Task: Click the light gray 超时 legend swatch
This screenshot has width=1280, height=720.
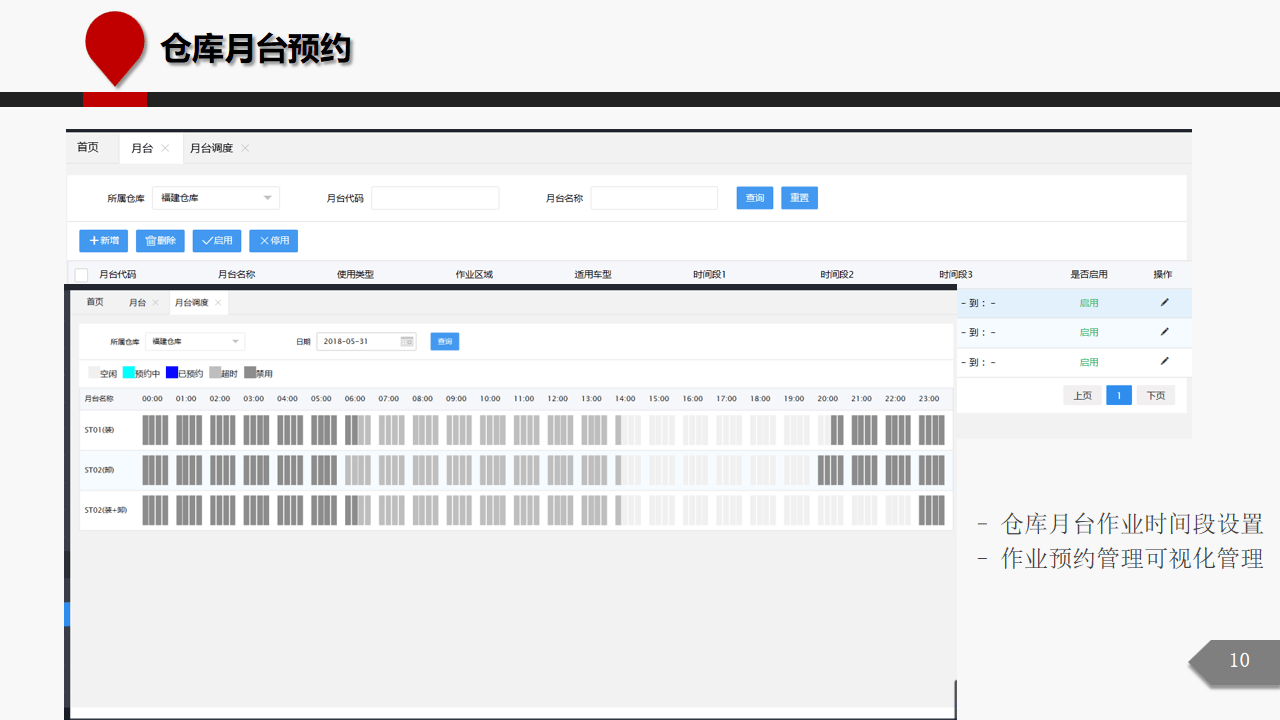Action: [x=215, y=373]
